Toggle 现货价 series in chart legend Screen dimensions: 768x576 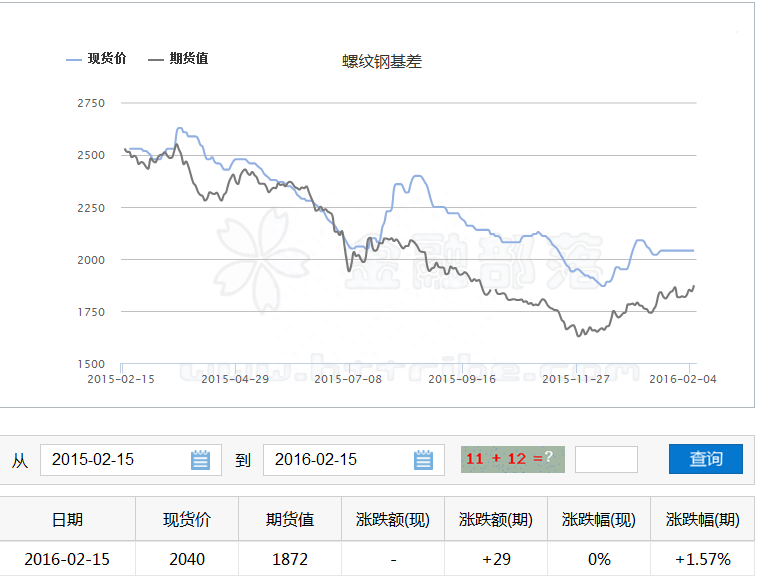[96, 59]
